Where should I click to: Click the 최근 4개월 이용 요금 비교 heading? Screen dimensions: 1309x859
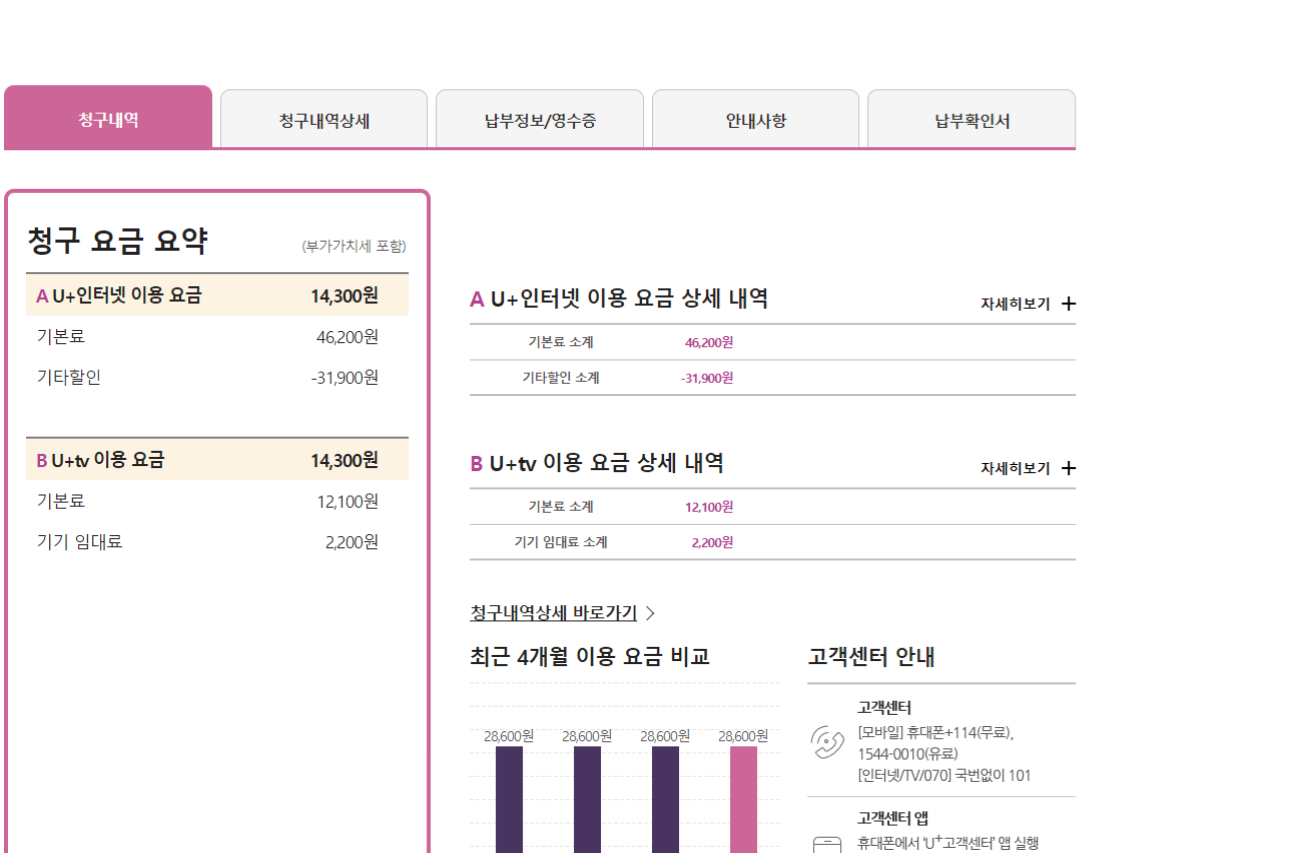(x=589, y=657)
